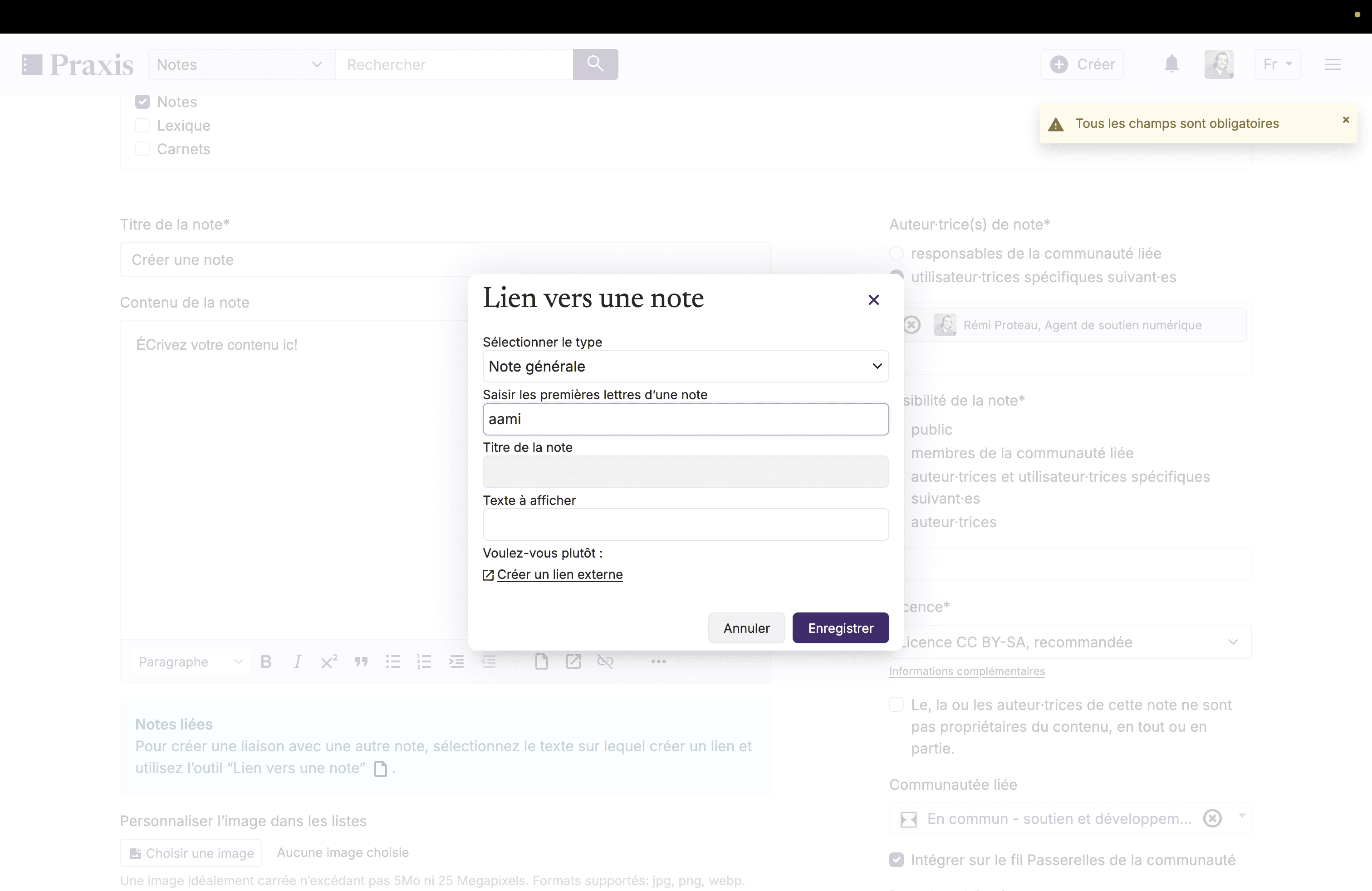Image resolution: width=1372 pixels, height=891 pixels.
Task: Click the Rechercher search field
Action: (x=454, y=64)
